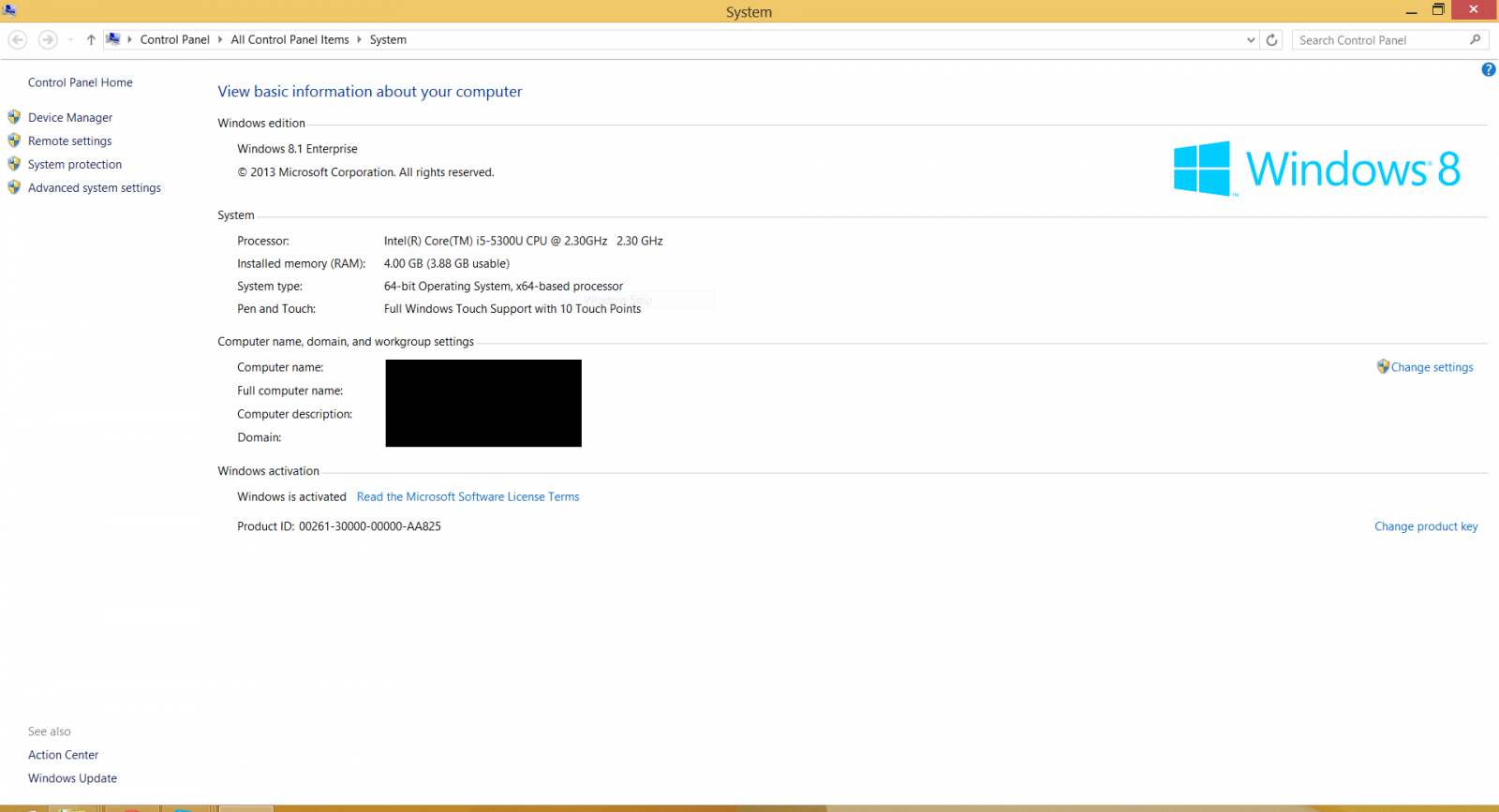Go to Control Panel Home
1499x812 pixels.
[x=80, y=82]
